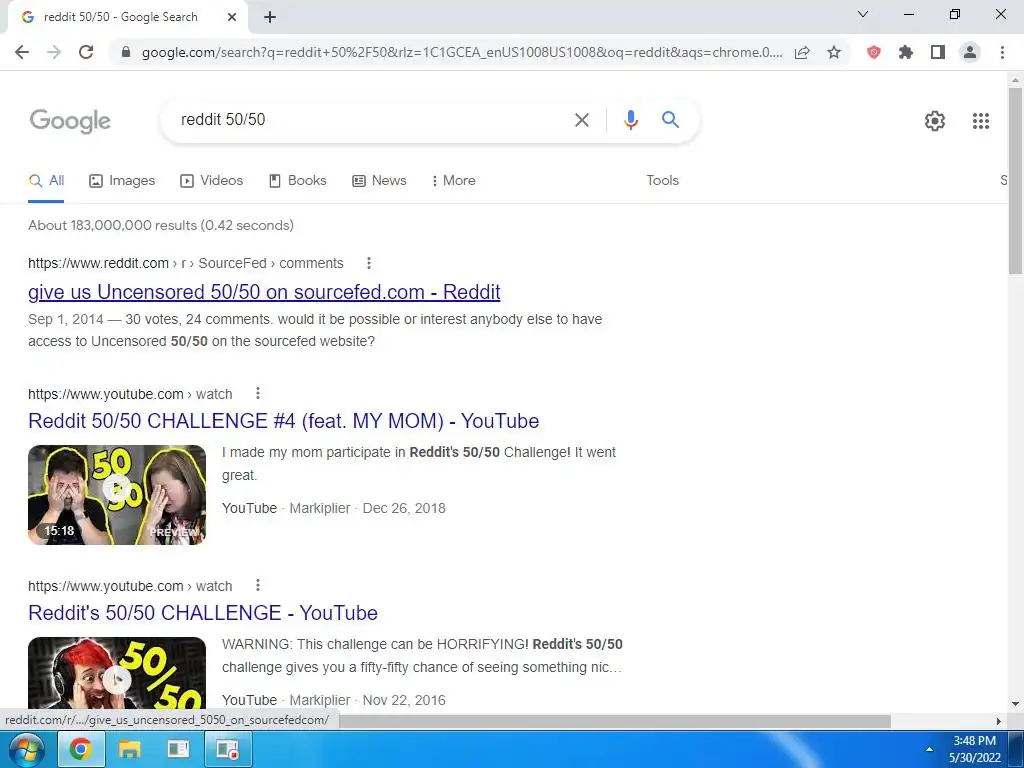Click the Google logo

coord(71,121)
